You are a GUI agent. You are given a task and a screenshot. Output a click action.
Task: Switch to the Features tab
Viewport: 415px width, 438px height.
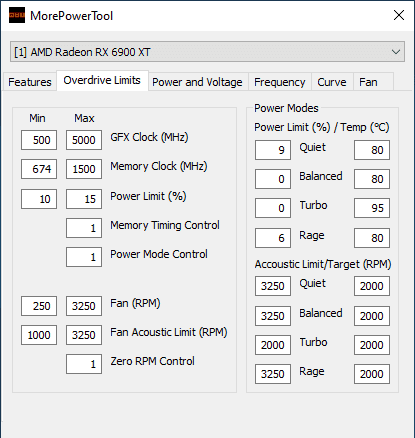click(30, 82)
